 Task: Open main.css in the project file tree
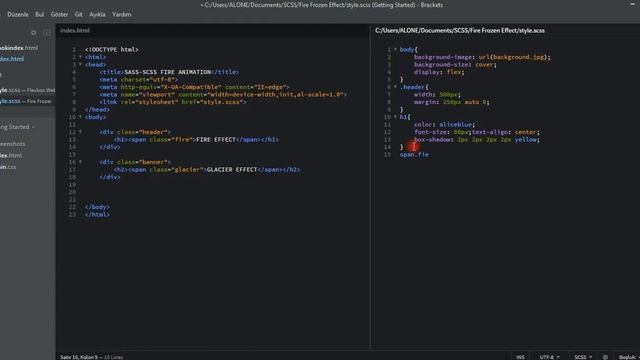click(8, 167)
